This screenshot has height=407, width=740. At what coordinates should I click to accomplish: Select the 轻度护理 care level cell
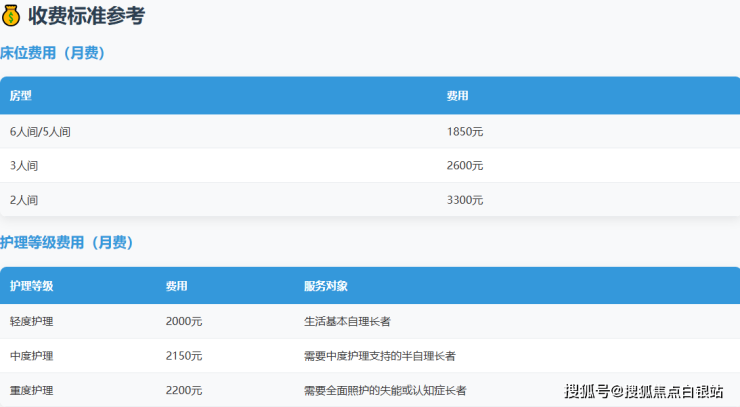pyautogui.click(x=31, y=321)
